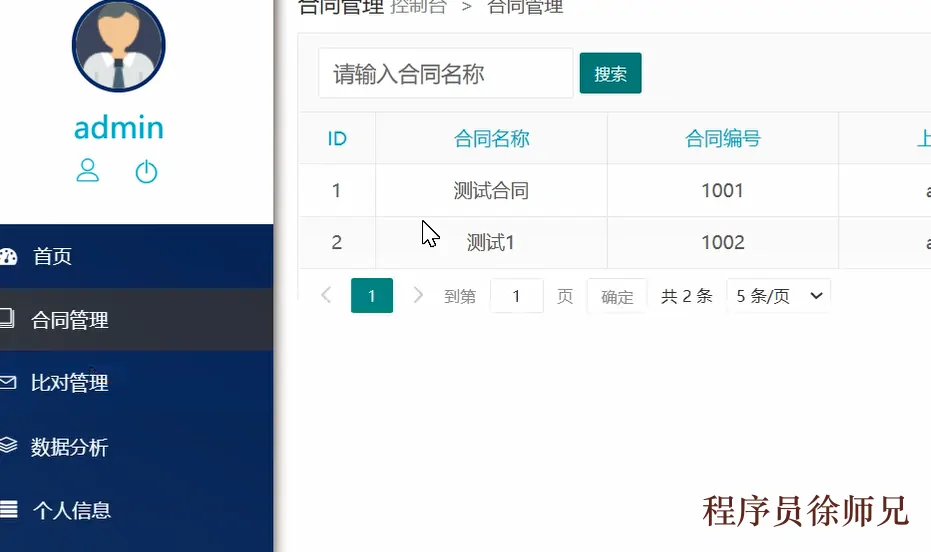The width and height of the screenshot is (931, 552).
Task: Click the 合同名称 column header
Action: (491, 138)
